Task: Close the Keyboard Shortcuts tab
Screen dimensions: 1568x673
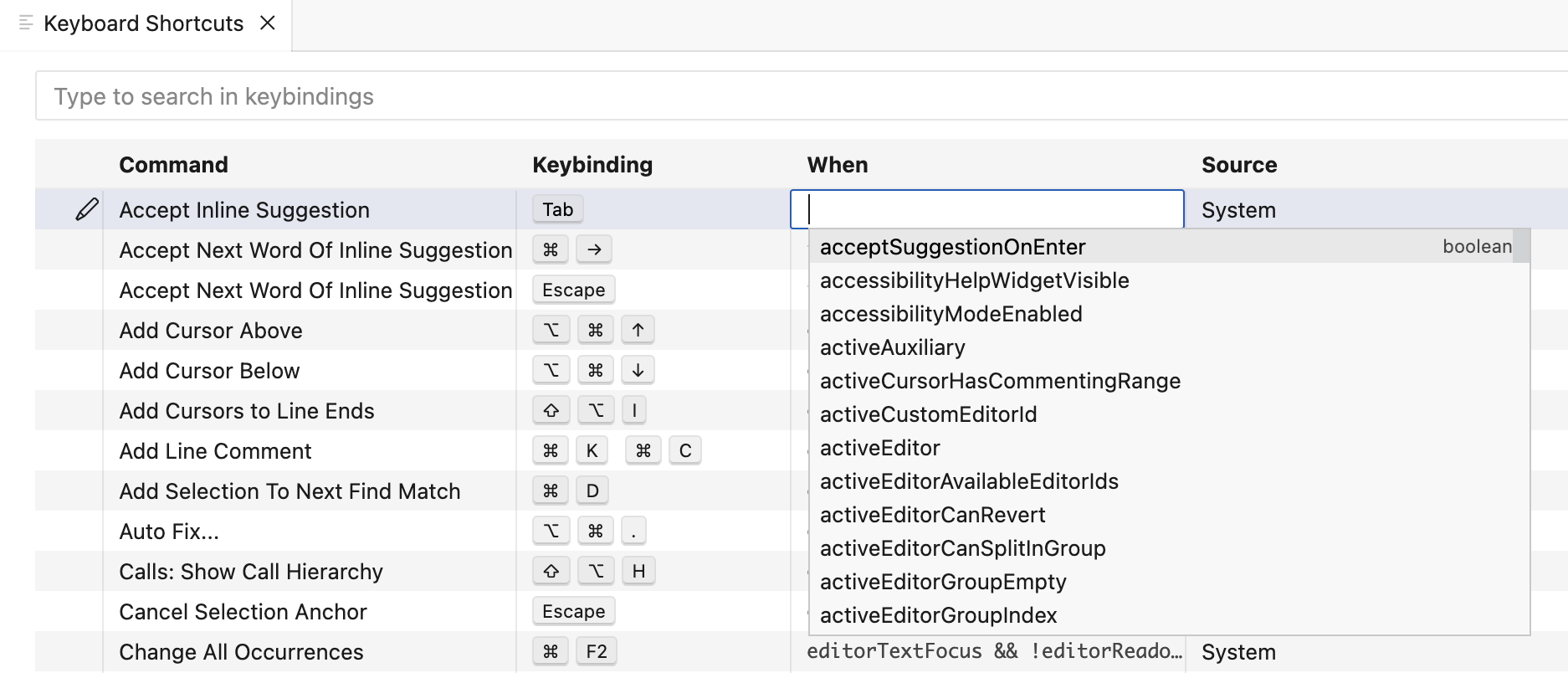Action: (268, 23)
